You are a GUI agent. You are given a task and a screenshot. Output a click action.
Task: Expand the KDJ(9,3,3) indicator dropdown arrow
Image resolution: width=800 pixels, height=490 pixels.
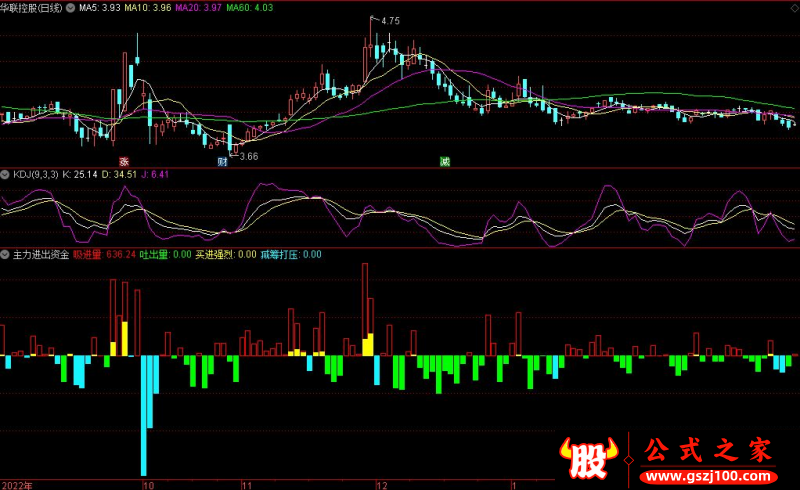6,174
